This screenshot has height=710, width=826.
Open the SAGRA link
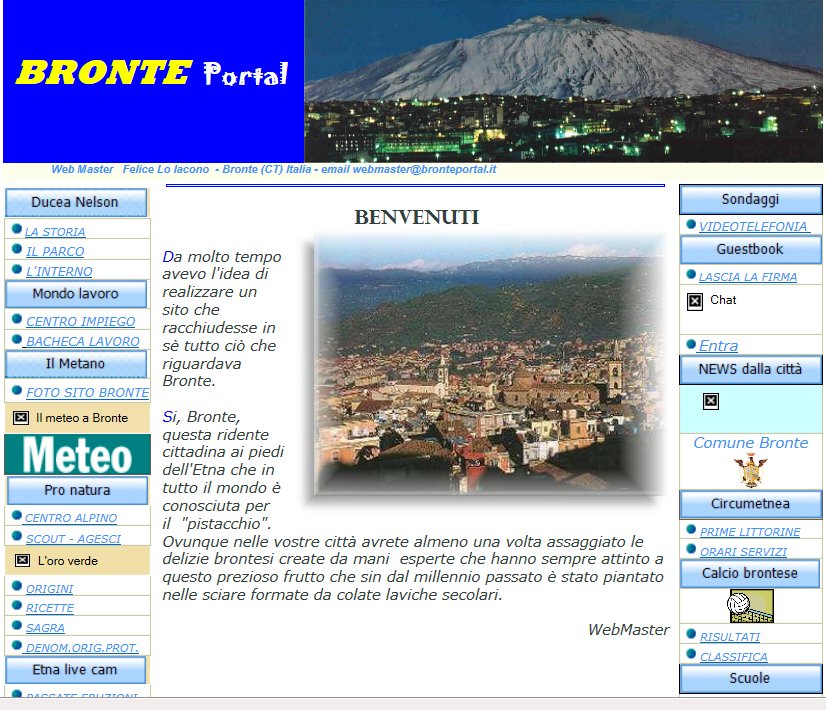pyautogui.click(x=45, y=628)
